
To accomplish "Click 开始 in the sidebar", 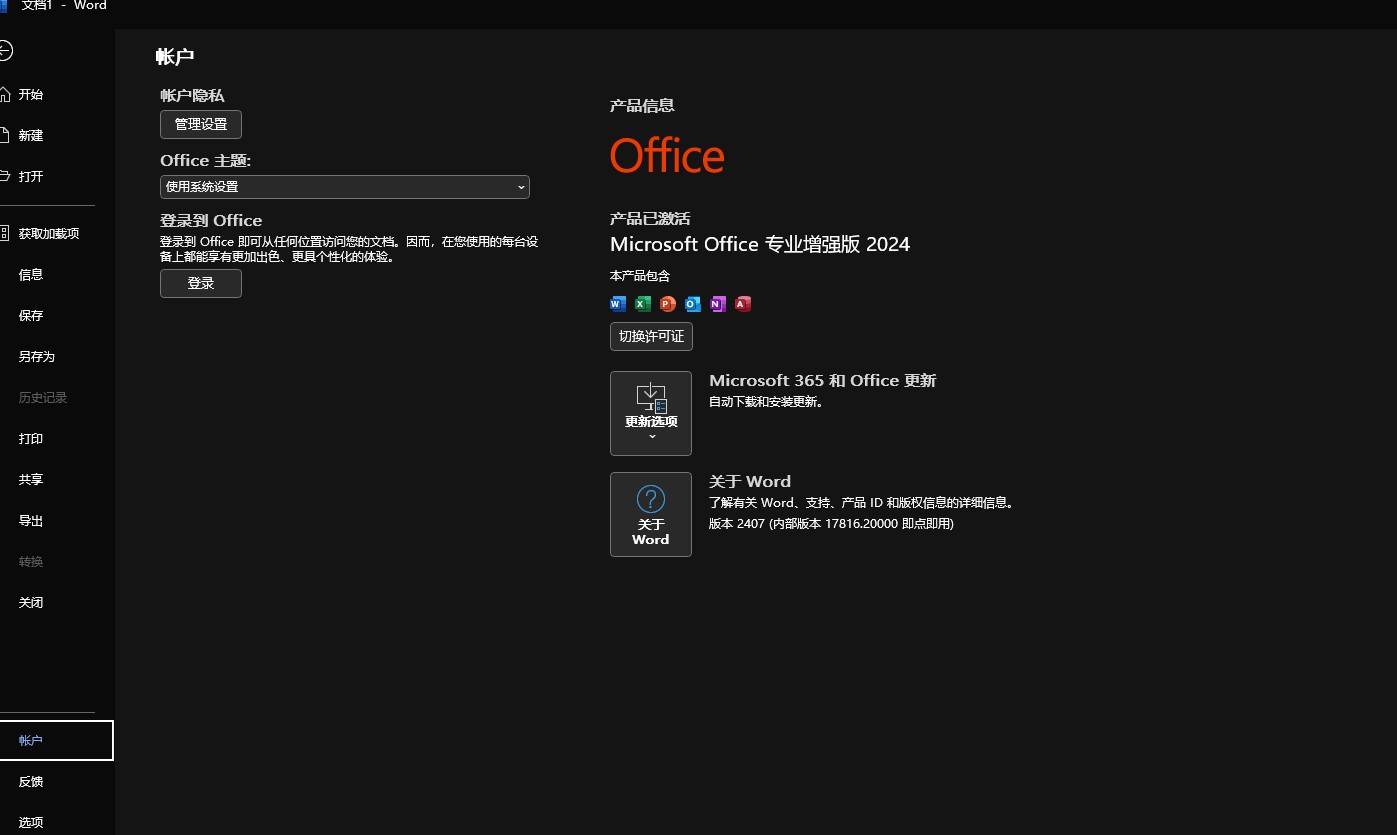I will coord(31,94).
